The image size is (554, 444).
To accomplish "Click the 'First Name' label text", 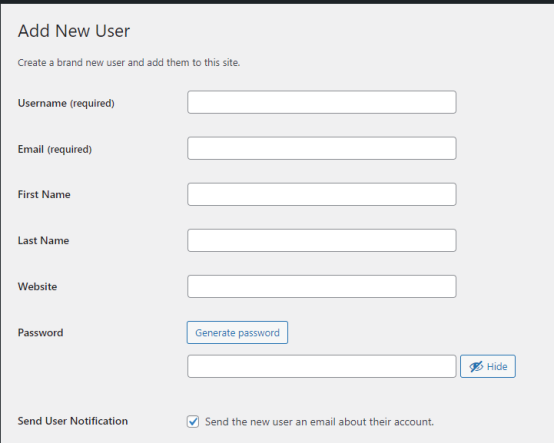I will point(44,194).
